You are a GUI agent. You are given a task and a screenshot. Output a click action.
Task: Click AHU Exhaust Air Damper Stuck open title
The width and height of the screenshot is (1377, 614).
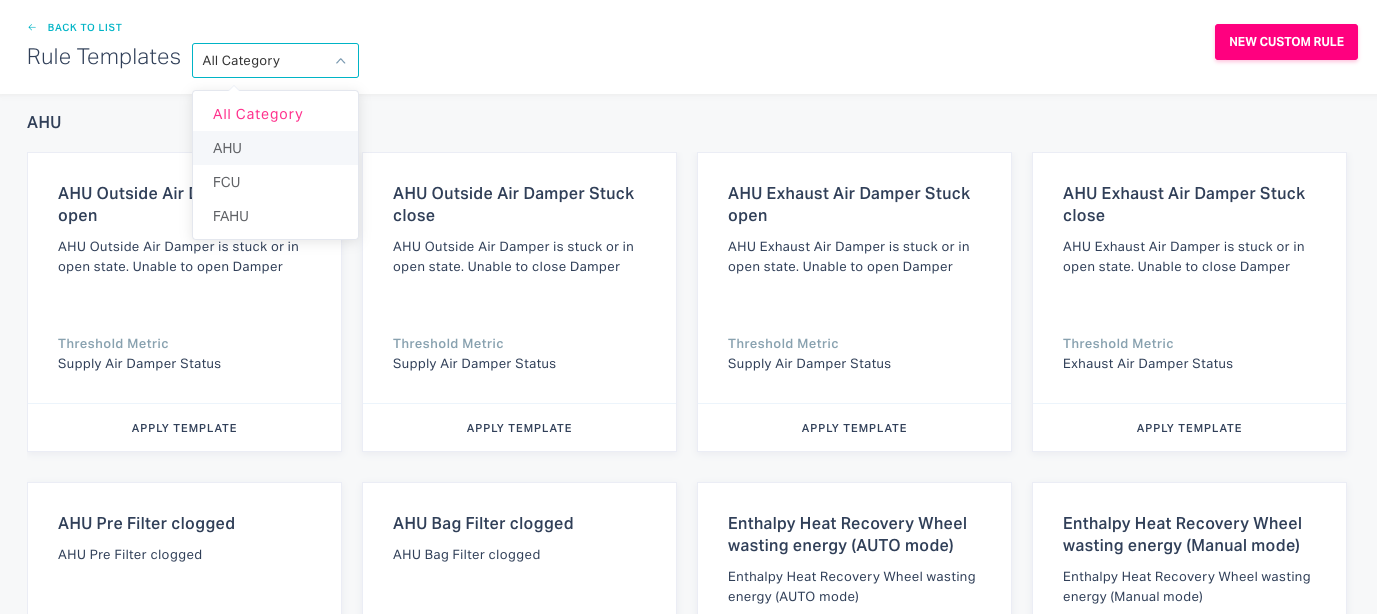(x=848, y=204)
